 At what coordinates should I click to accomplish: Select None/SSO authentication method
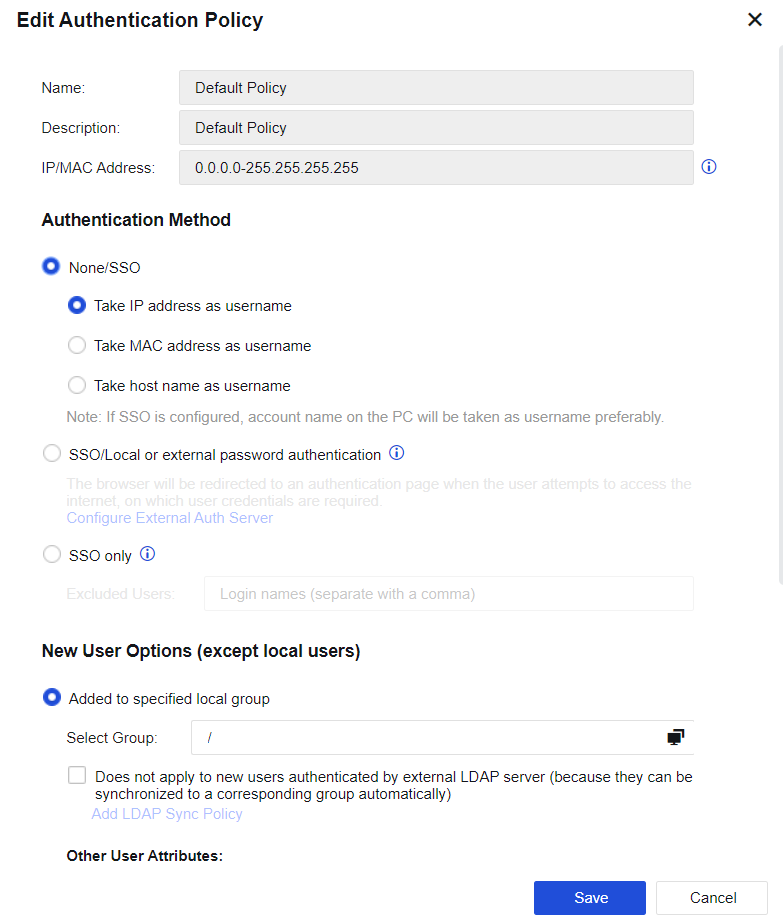point(51,267)
